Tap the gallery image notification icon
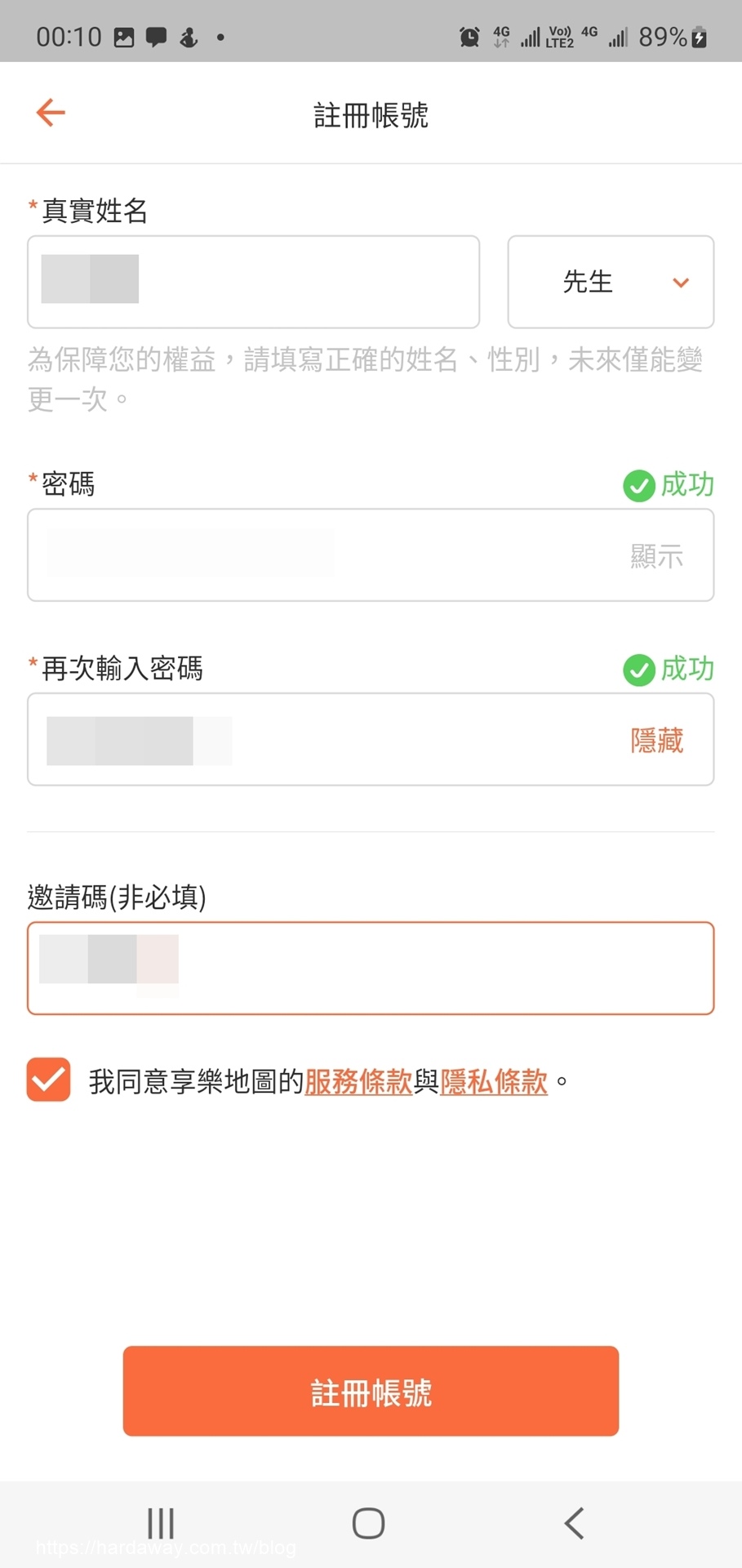The height and width of the screenshot is (1568, 742). pyautogui.click(x=124, y=37)
